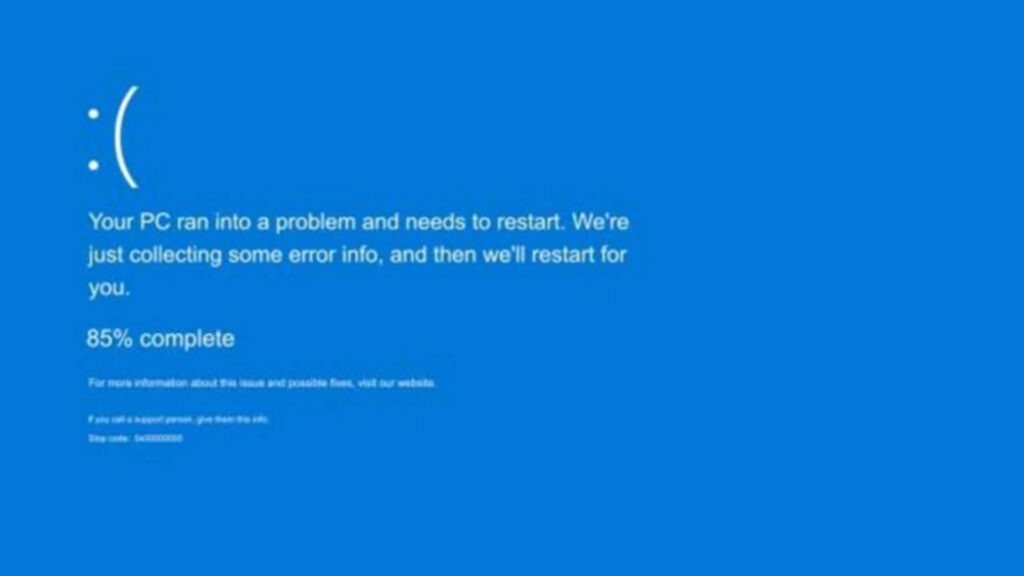Click the word 'you.' ending the message
The height and width of the screenshot is (576, 1024).
(x=110, y=288)
